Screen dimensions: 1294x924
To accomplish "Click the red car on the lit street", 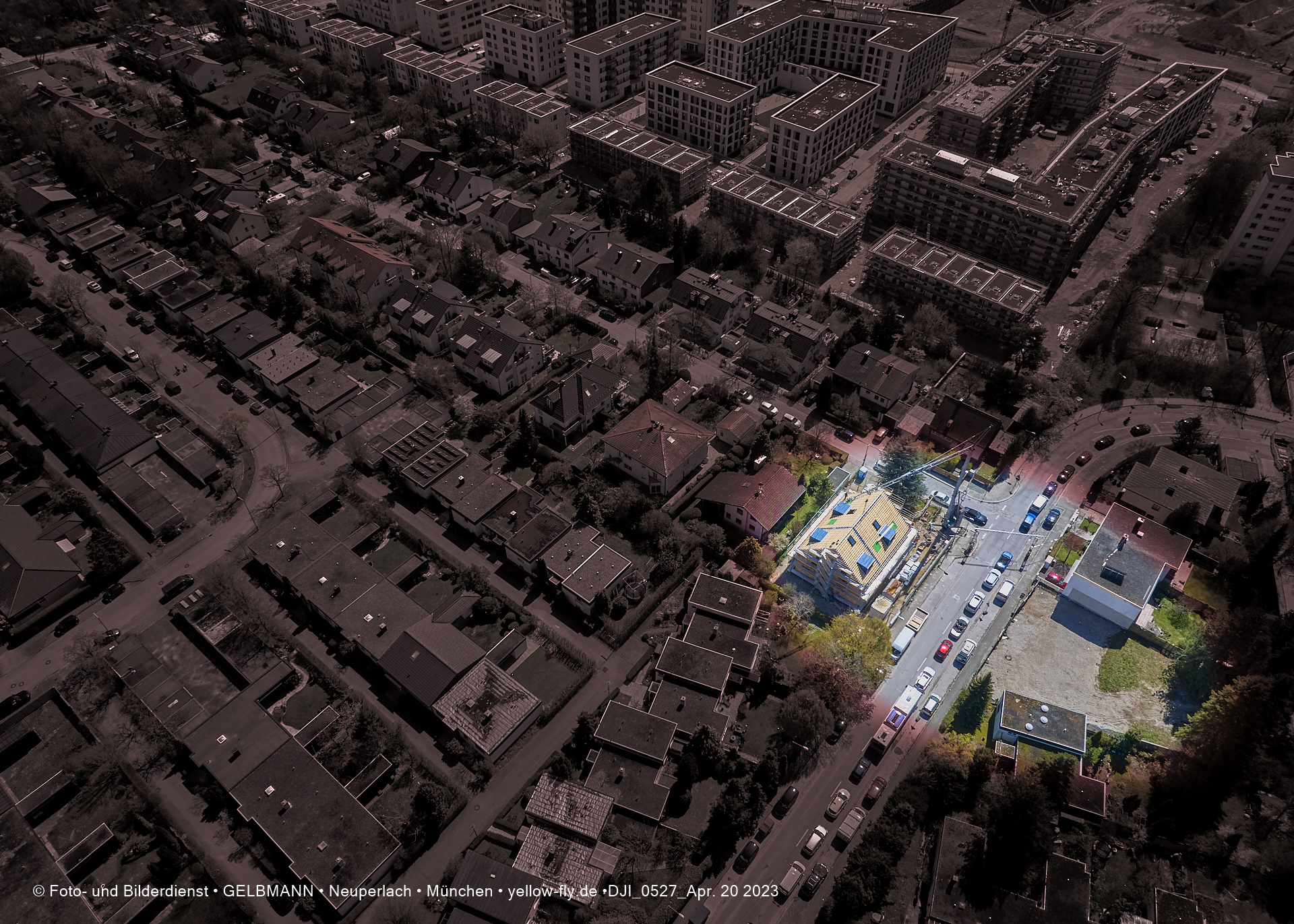I will (945, 649).
